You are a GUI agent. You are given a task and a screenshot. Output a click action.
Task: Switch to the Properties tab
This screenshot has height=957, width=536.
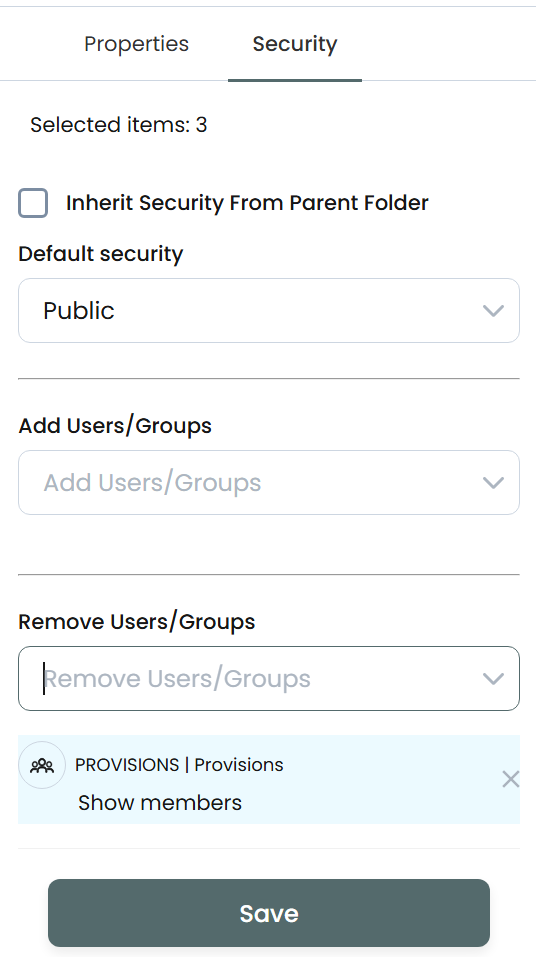coord(136,44)
